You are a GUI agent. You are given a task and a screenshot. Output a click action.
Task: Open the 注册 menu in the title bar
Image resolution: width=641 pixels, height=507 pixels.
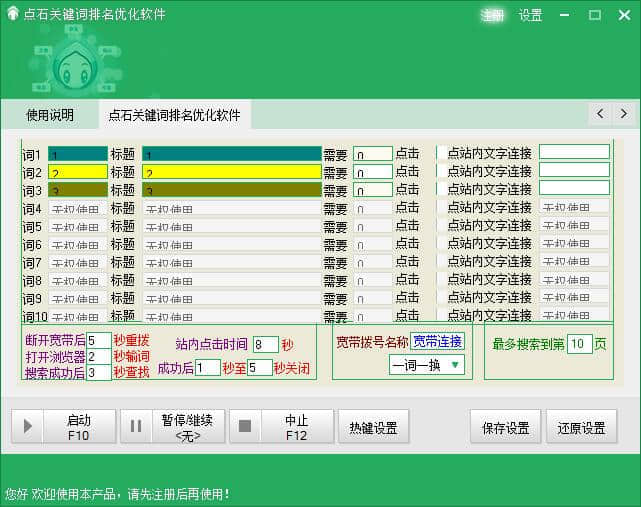(492, 15)
